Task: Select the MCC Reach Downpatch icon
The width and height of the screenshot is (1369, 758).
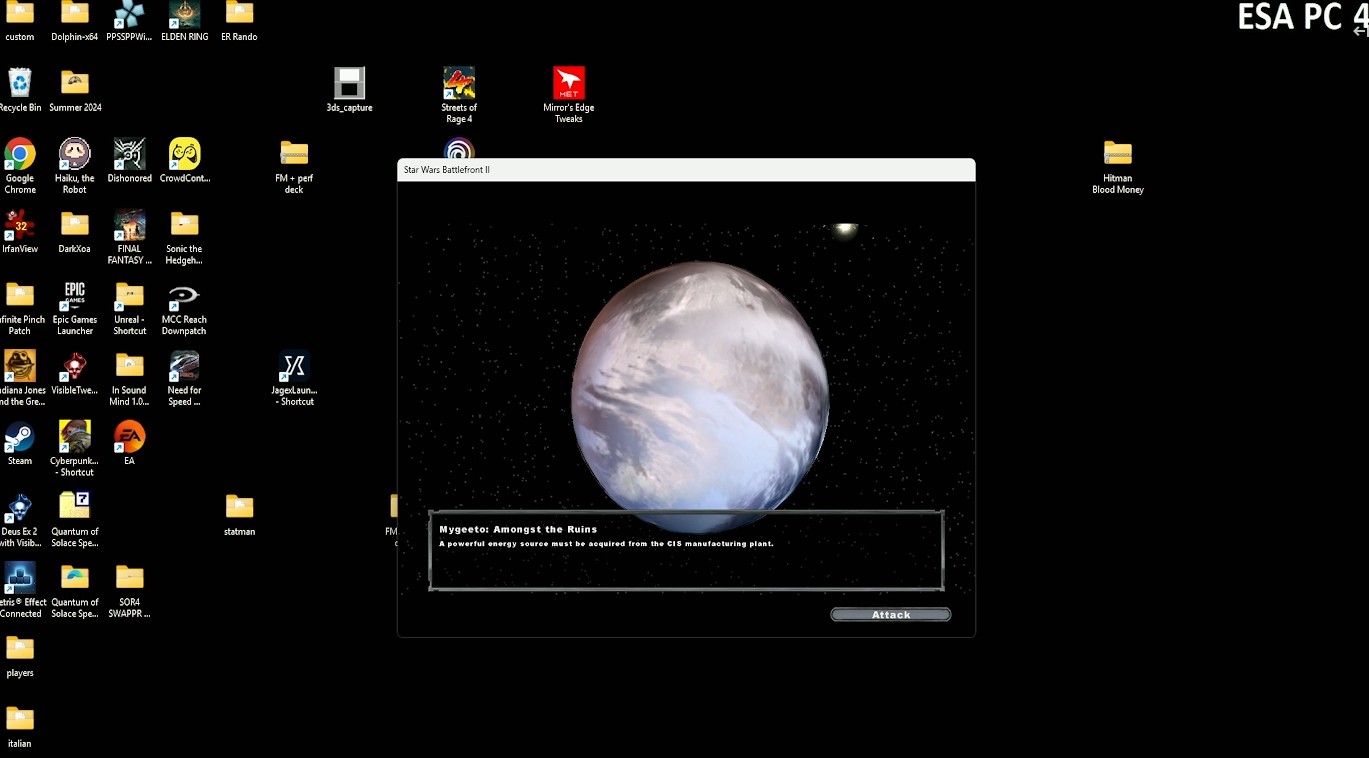Action: point(184,295)
